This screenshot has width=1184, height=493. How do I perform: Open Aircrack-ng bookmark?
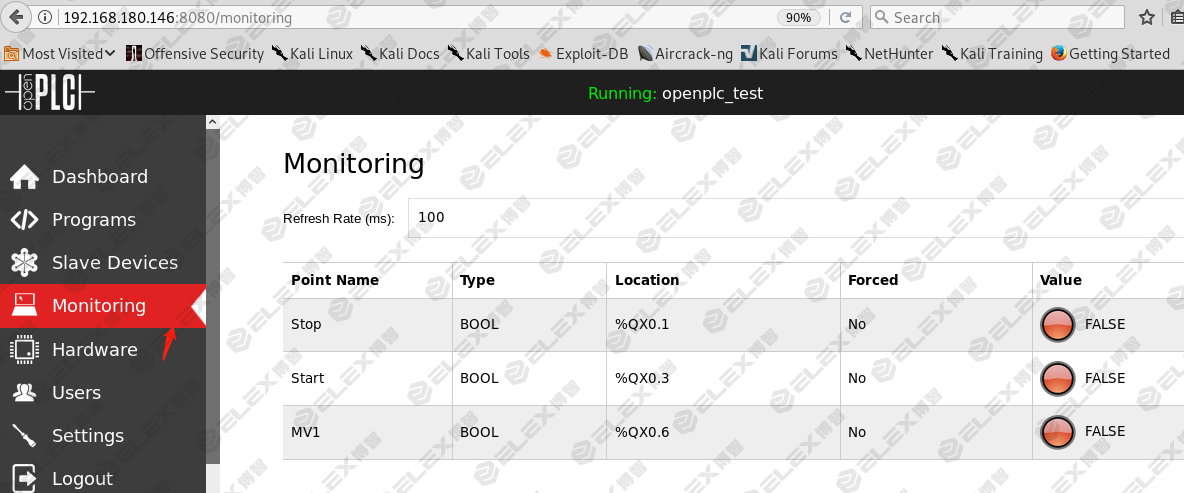(x=685, y=54)
